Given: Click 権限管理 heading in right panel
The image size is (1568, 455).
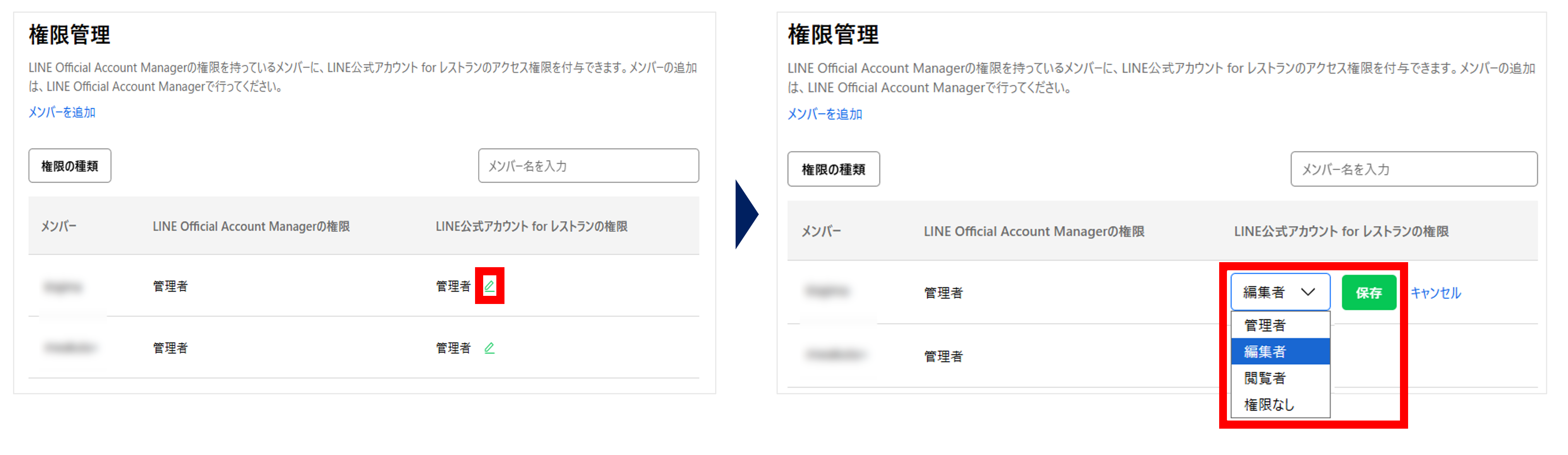Looking at the screenshot, I should tap(833, 35).
